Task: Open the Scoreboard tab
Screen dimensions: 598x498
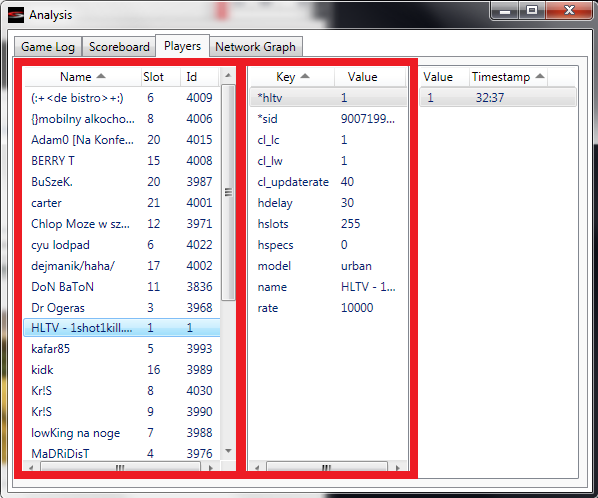Action: (119, 47)
